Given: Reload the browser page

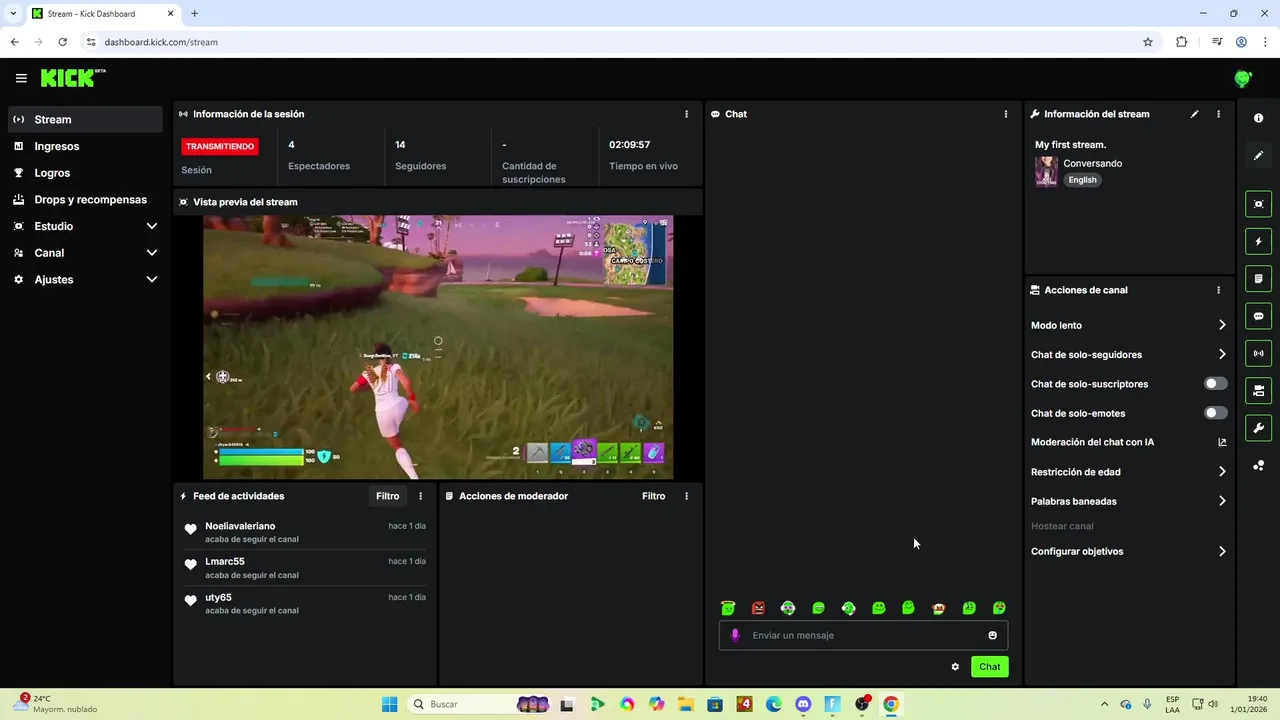Looking at the screenshot, I should coord(62,42).
